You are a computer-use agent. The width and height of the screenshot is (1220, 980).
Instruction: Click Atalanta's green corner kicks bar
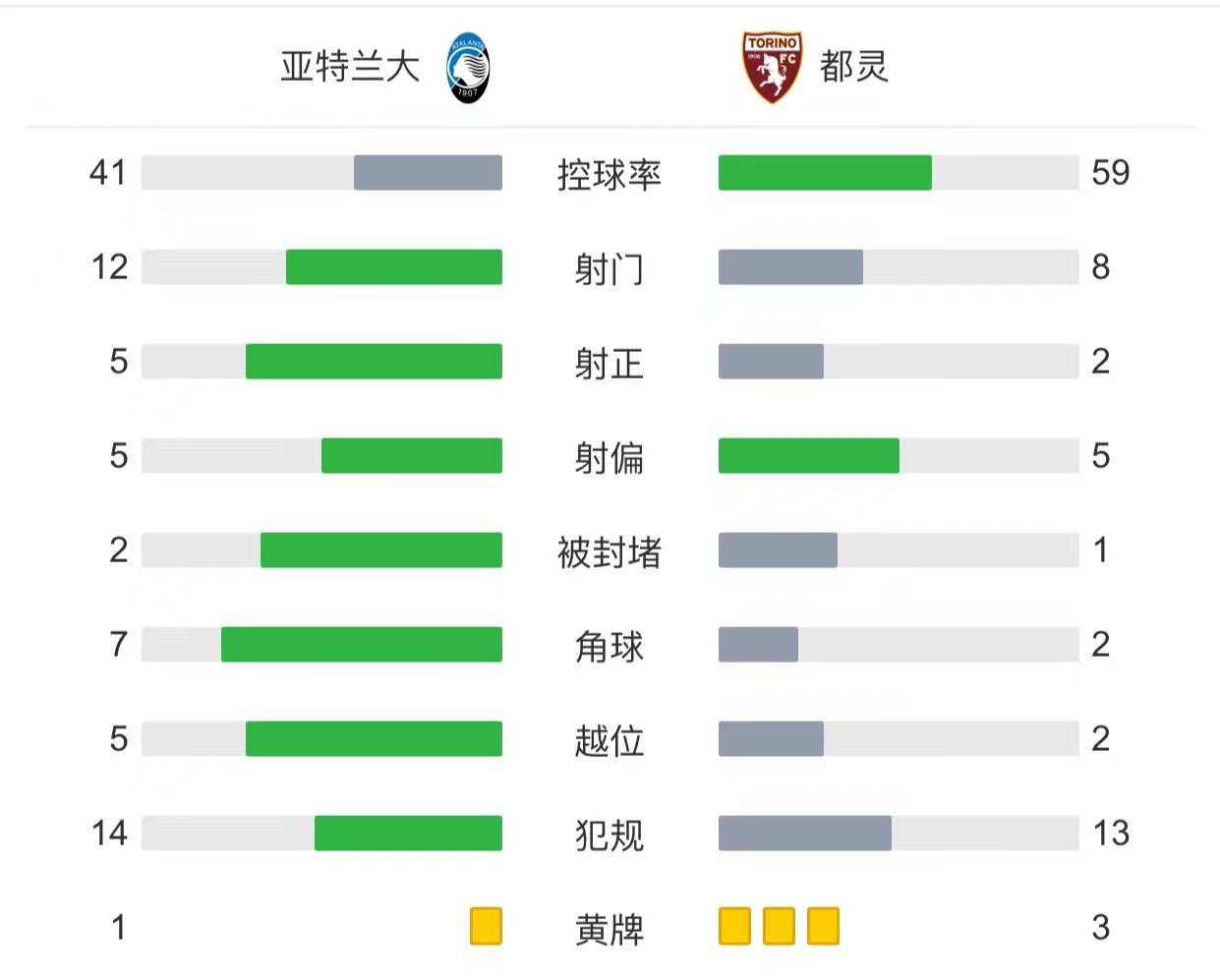(362, 644)
